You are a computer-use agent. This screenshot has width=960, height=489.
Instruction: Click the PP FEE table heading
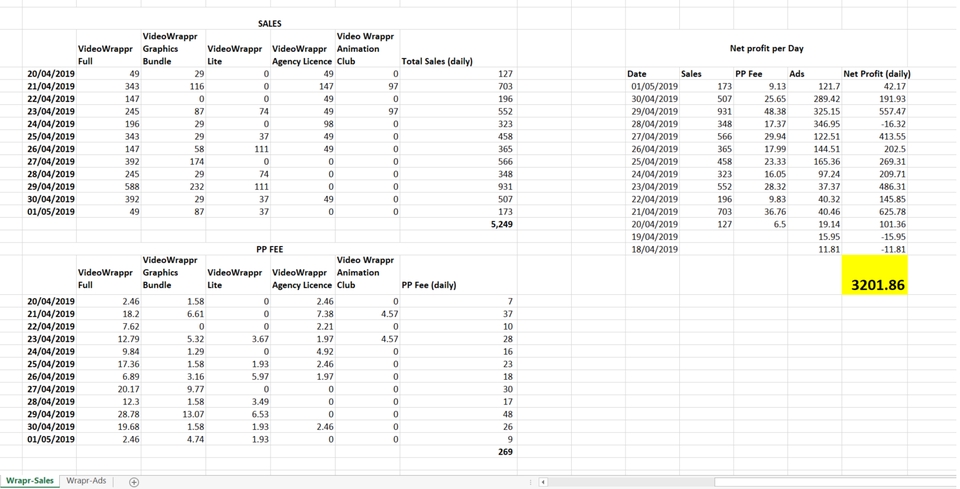point(269,249)
